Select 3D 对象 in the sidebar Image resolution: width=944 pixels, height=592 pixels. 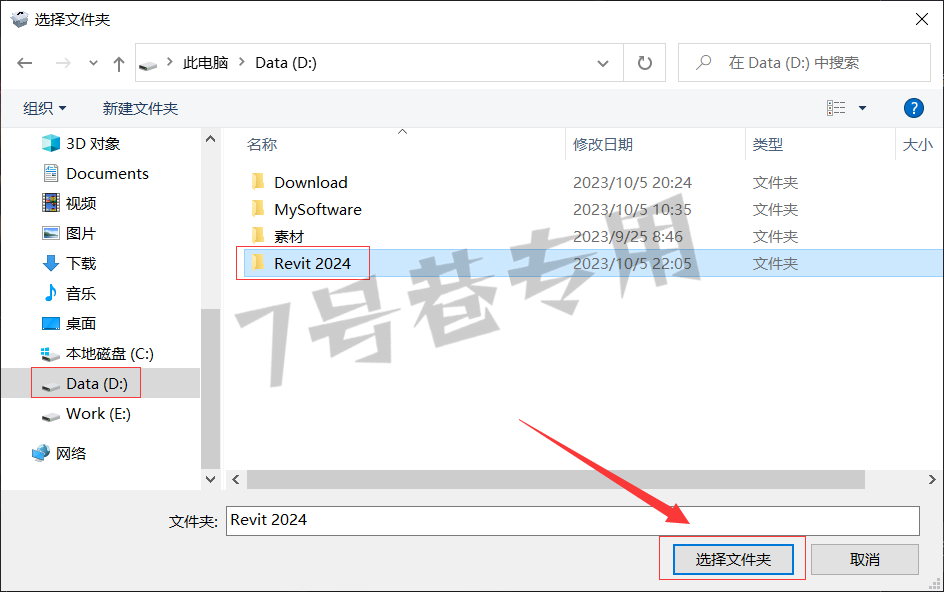click(x=93, y=143)
